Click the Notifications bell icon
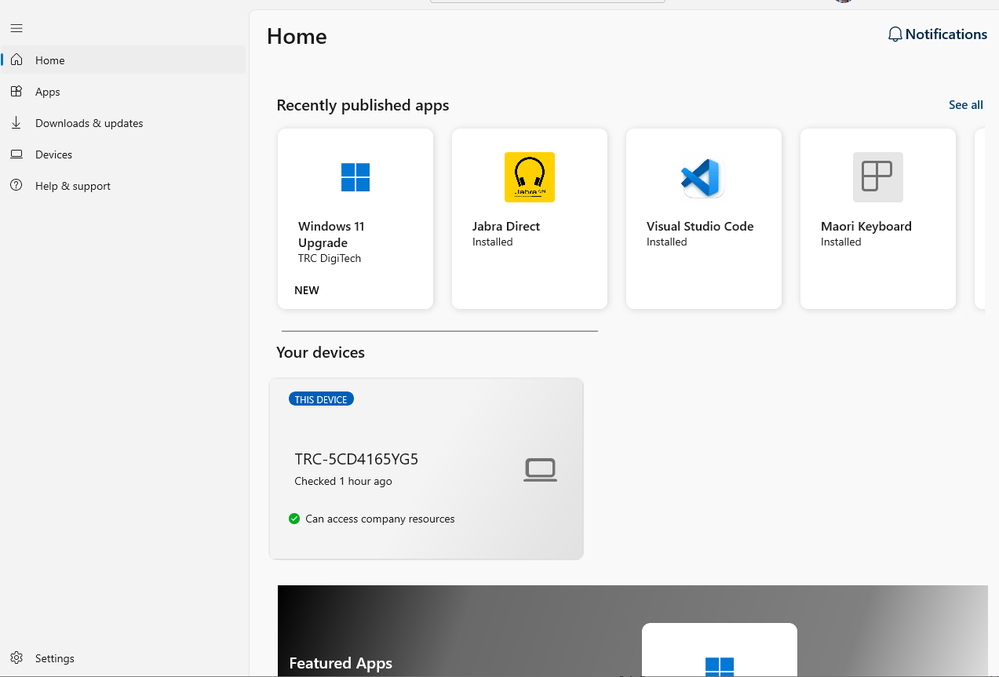This screenshot has width=999, height=677. [x=895, y=34]
